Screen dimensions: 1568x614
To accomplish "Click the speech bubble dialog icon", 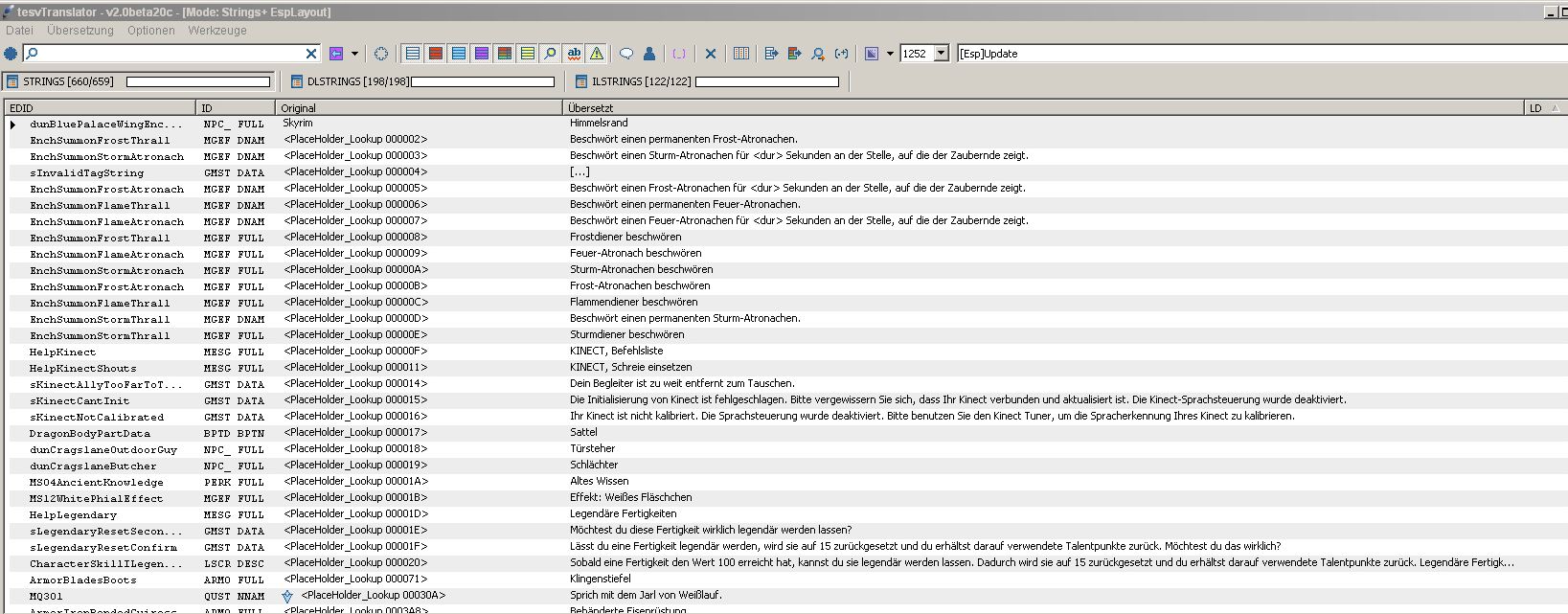I will (626, 54).
